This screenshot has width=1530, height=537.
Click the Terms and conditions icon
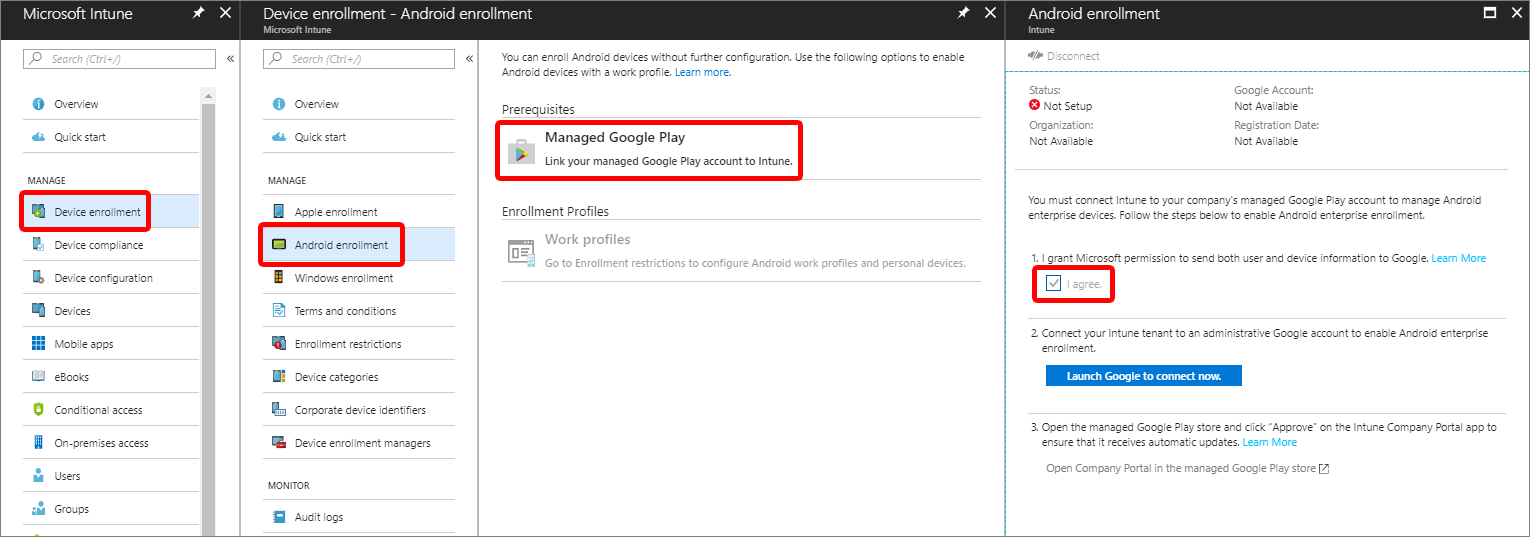point(278,311)
